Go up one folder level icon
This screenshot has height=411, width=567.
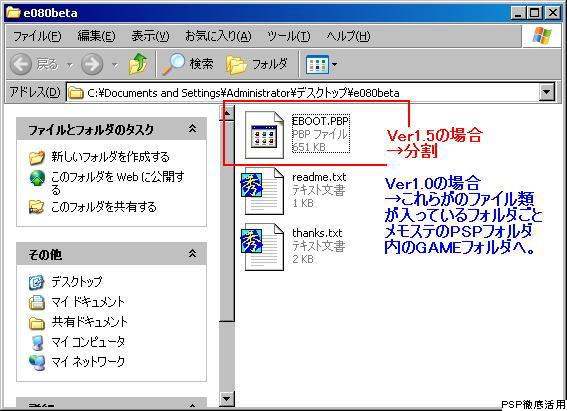pos(138,64)
